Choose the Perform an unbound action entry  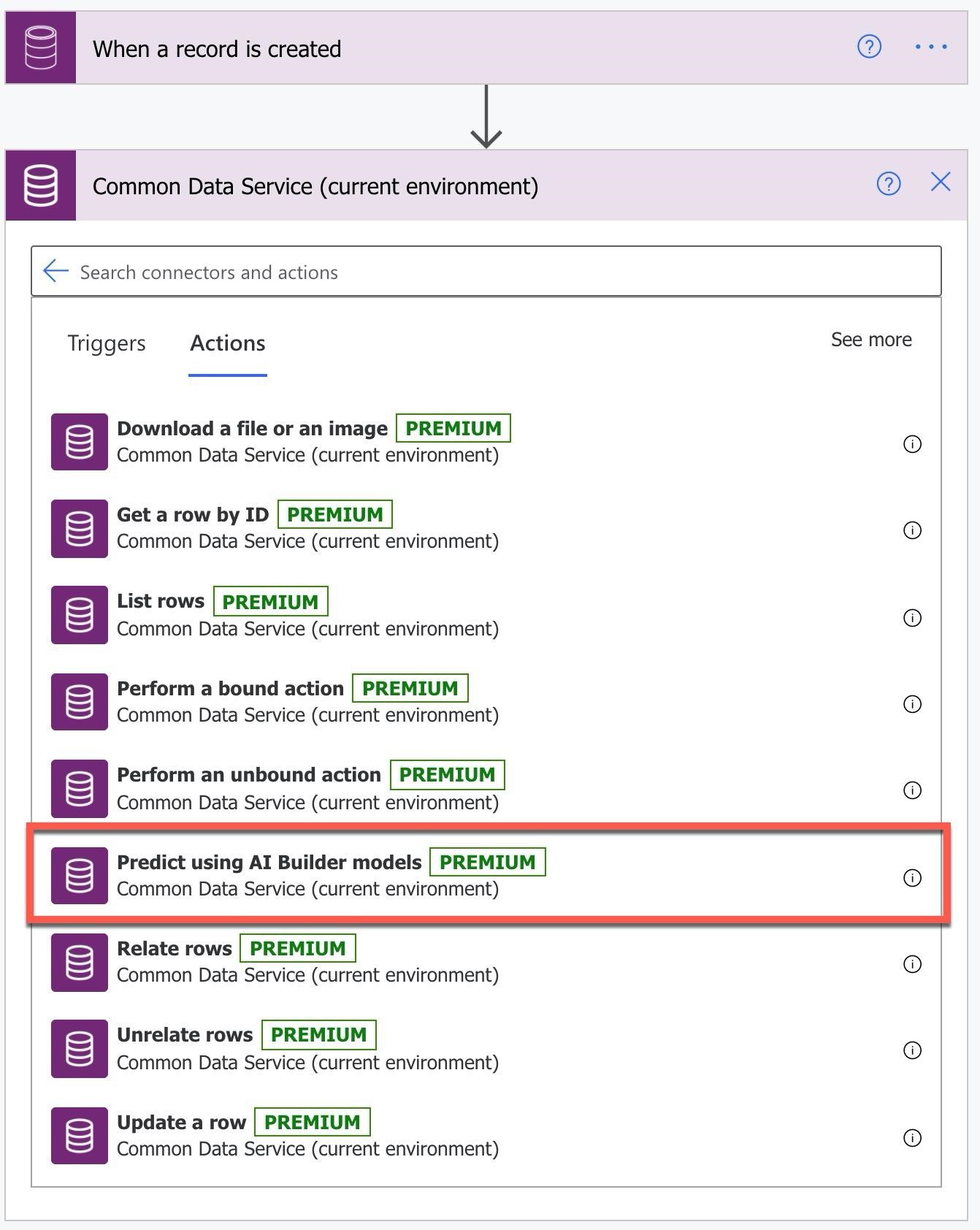pos(486,788)
